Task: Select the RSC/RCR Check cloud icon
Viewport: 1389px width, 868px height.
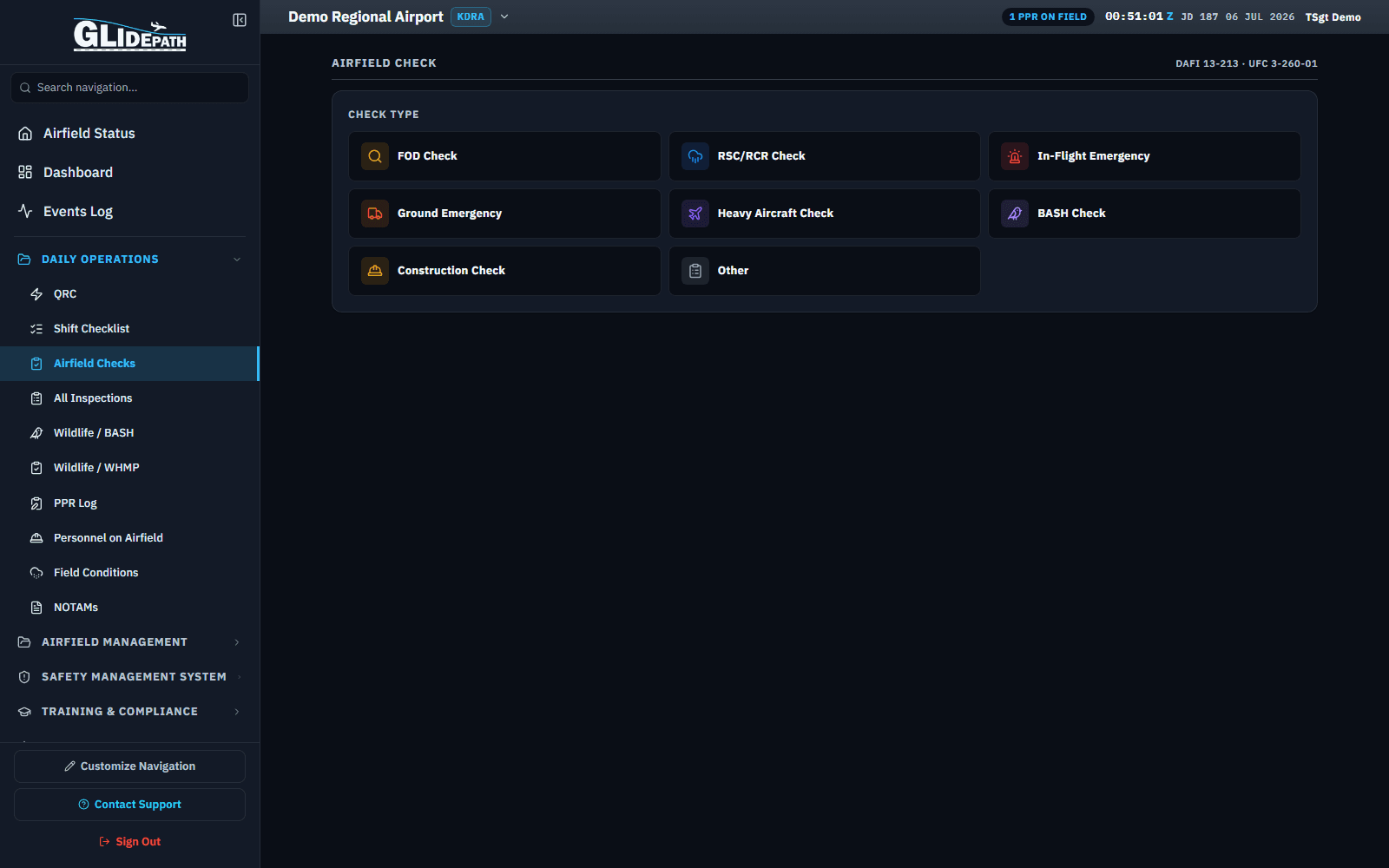Action: click(x=695, y=156)
